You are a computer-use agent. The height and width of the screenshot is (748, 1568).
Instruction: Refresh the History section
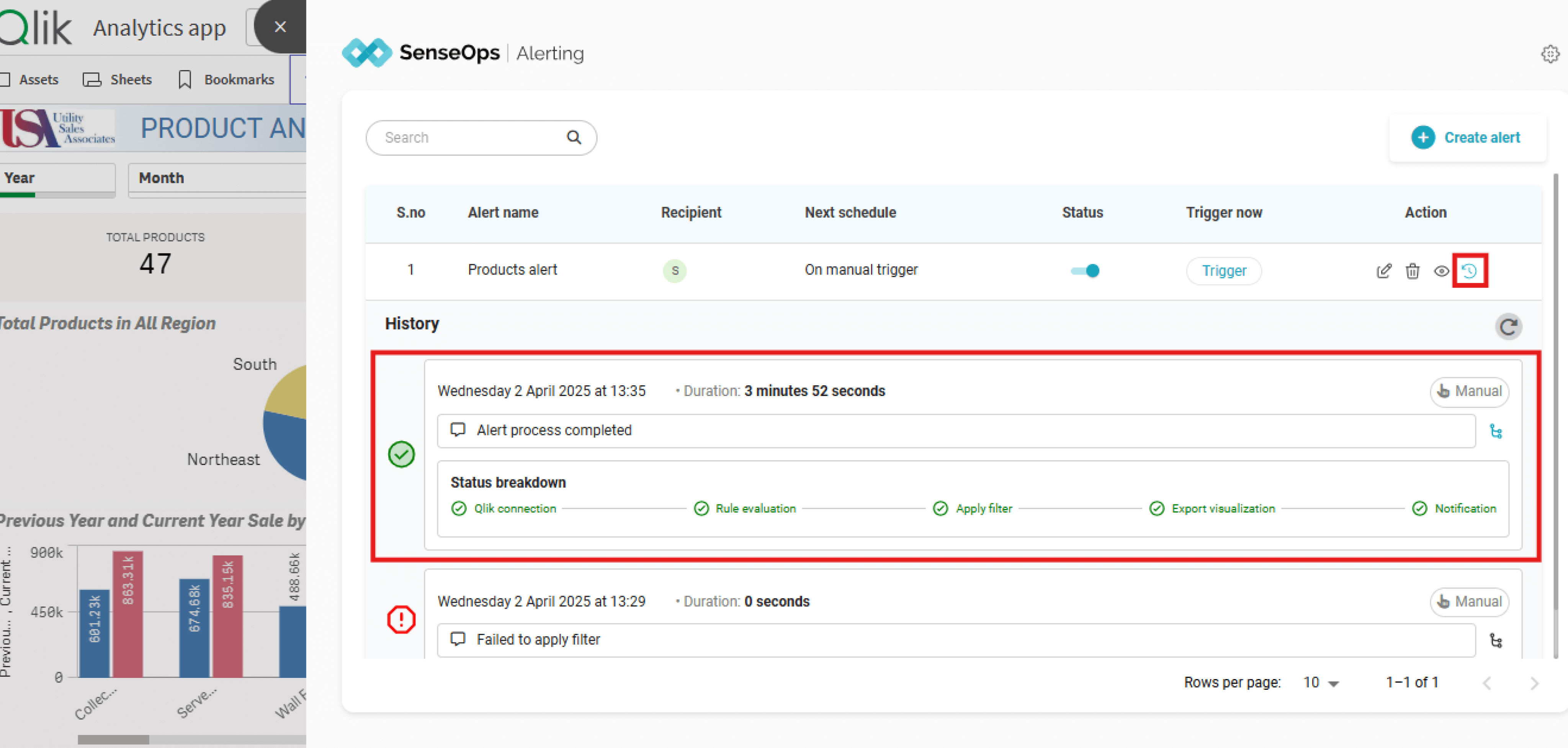[1508, 327]
